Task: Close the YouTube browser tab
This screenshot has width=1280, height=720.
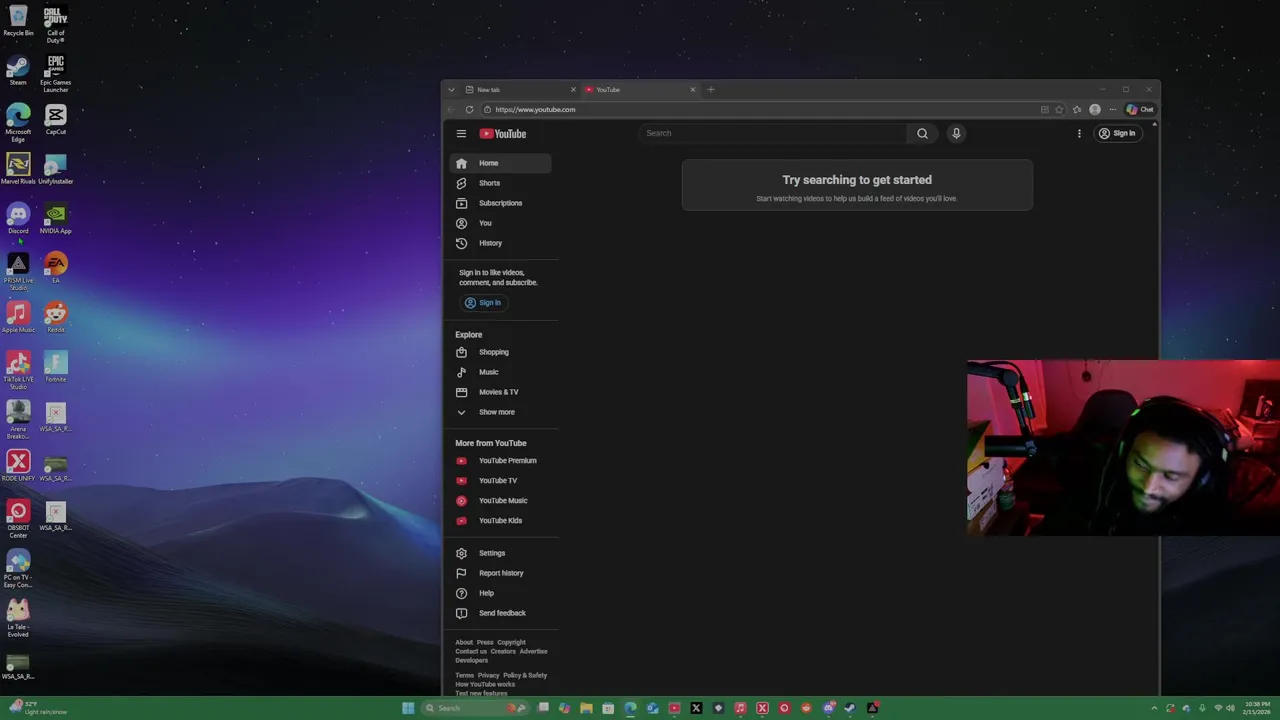Action: 692,90
